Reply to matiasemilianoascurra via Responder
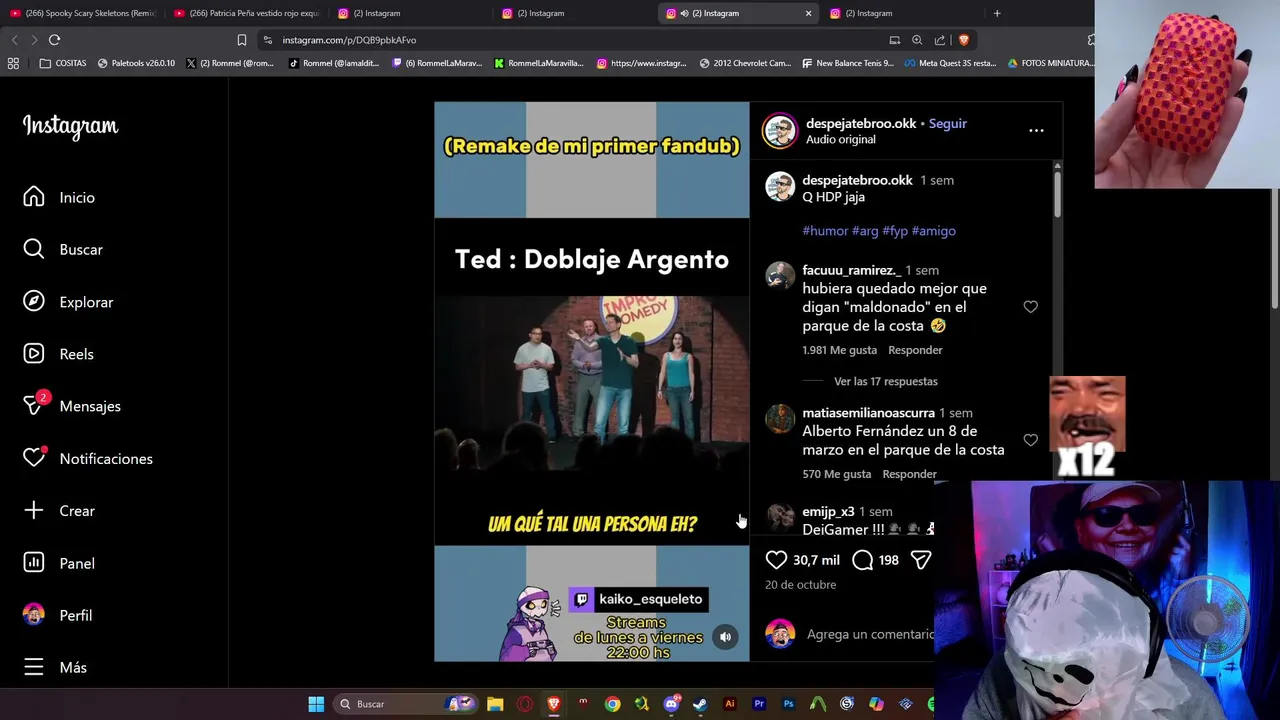Screen dimensions: 1280x720 pyautogui.click(x=909, y=474)
